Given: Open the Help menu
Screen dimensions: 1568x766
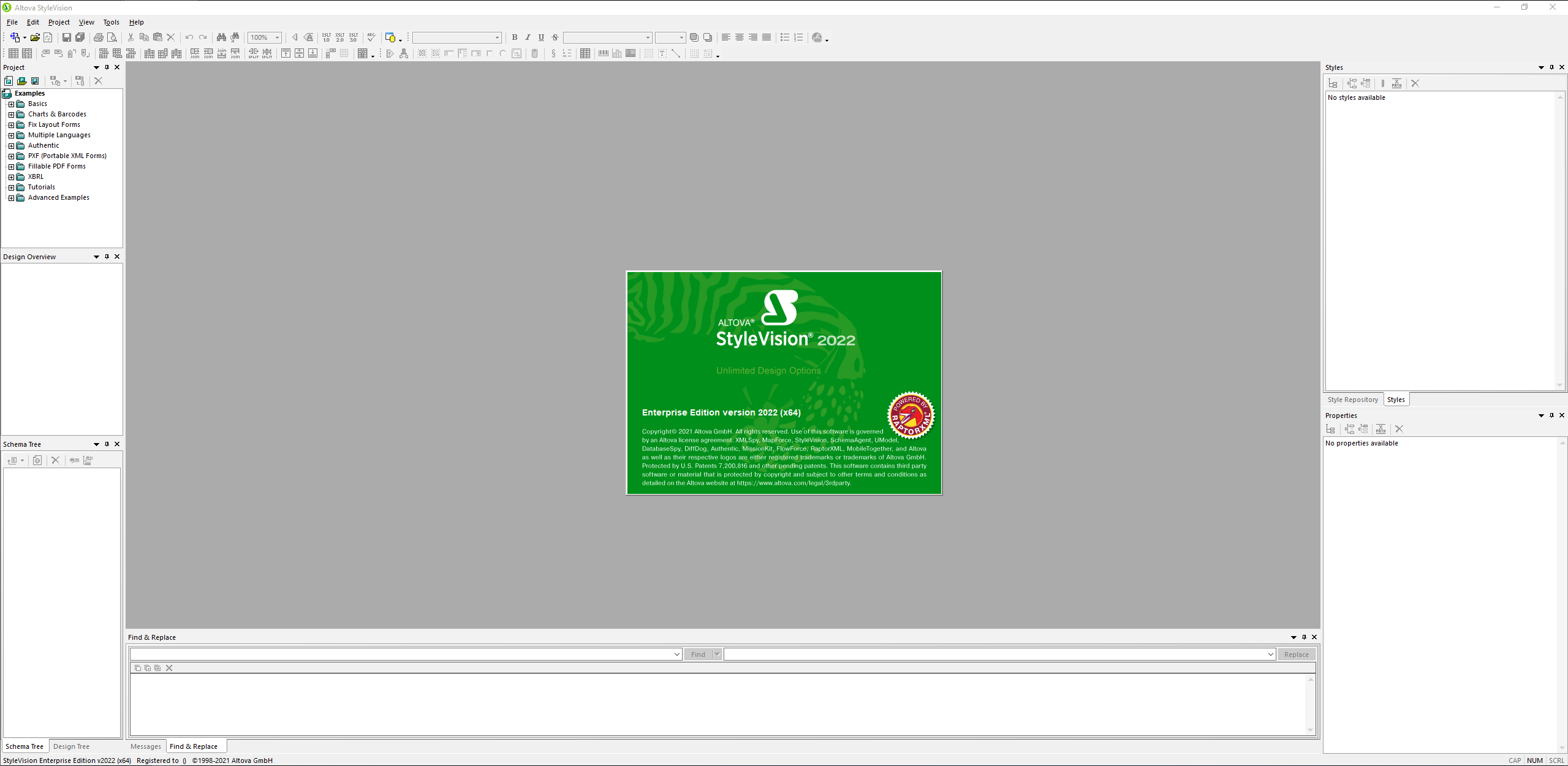Looking at the screenshot, I should tap(137, 22).
